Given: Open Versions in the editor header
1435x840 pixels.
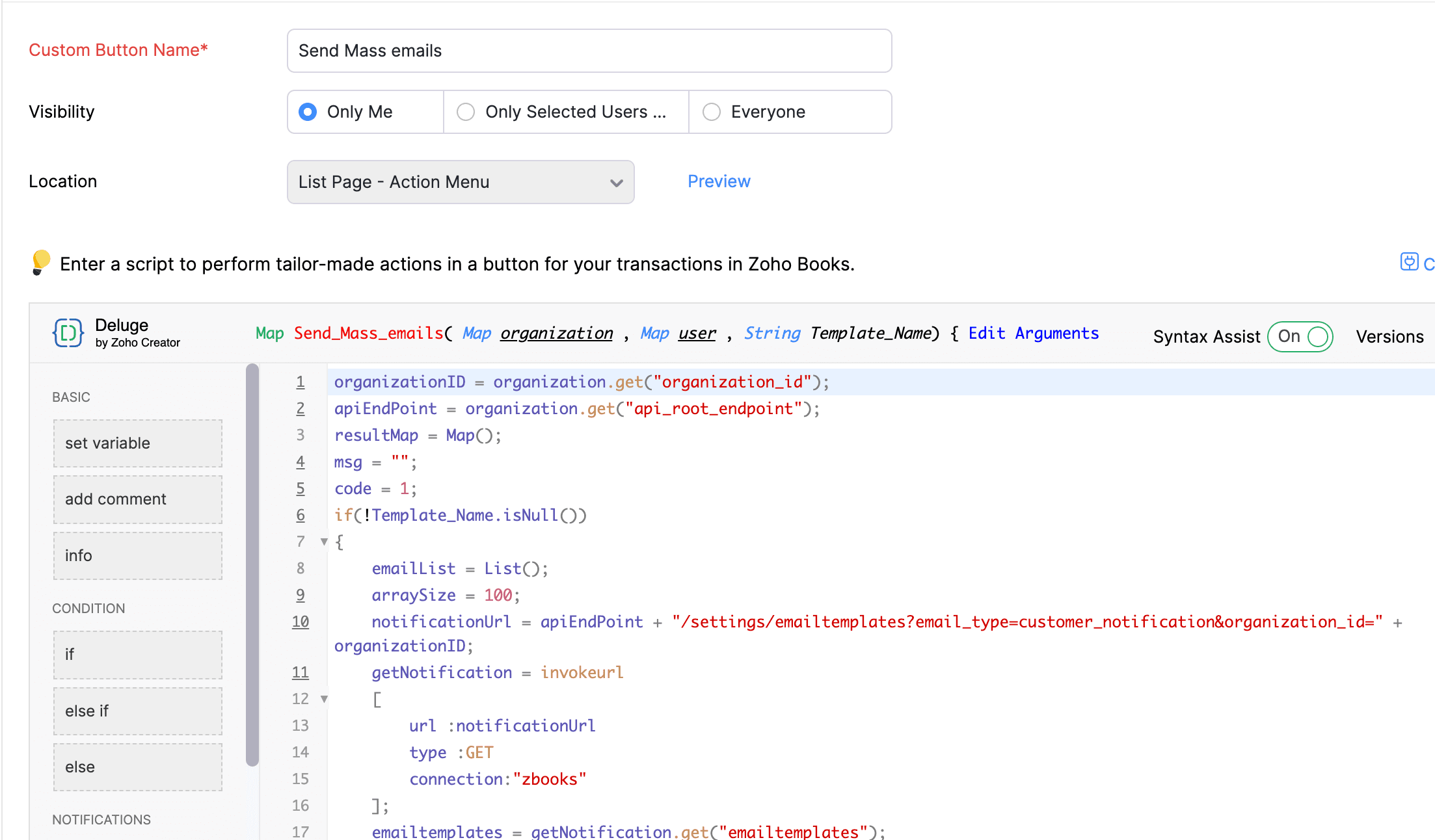Looking at the screenshot, I should (1389, 337).
